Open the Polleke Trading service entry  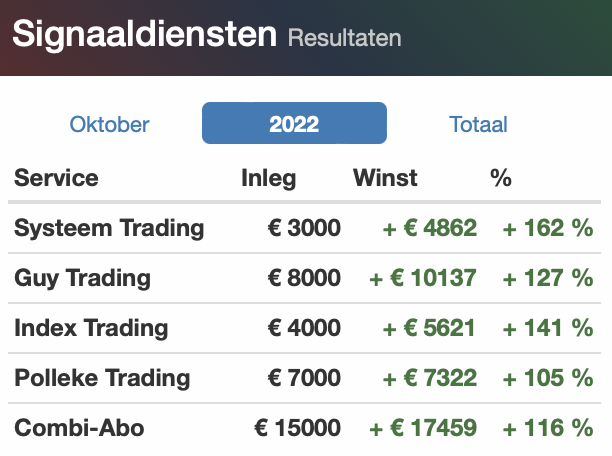102,378
